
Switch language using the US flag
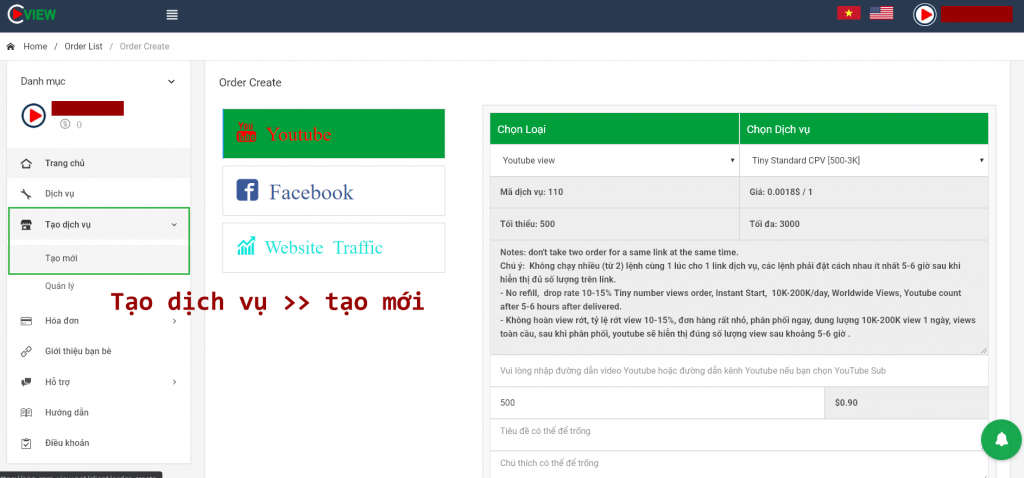[x=882, y=12]
